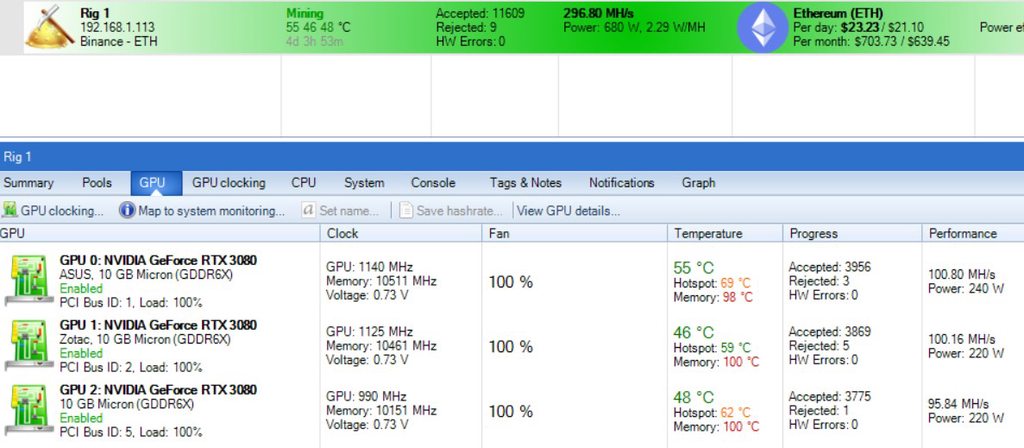
Task: Click GPU 0 clock GPU: 1140 MHz
Action: tap(370, 267)
